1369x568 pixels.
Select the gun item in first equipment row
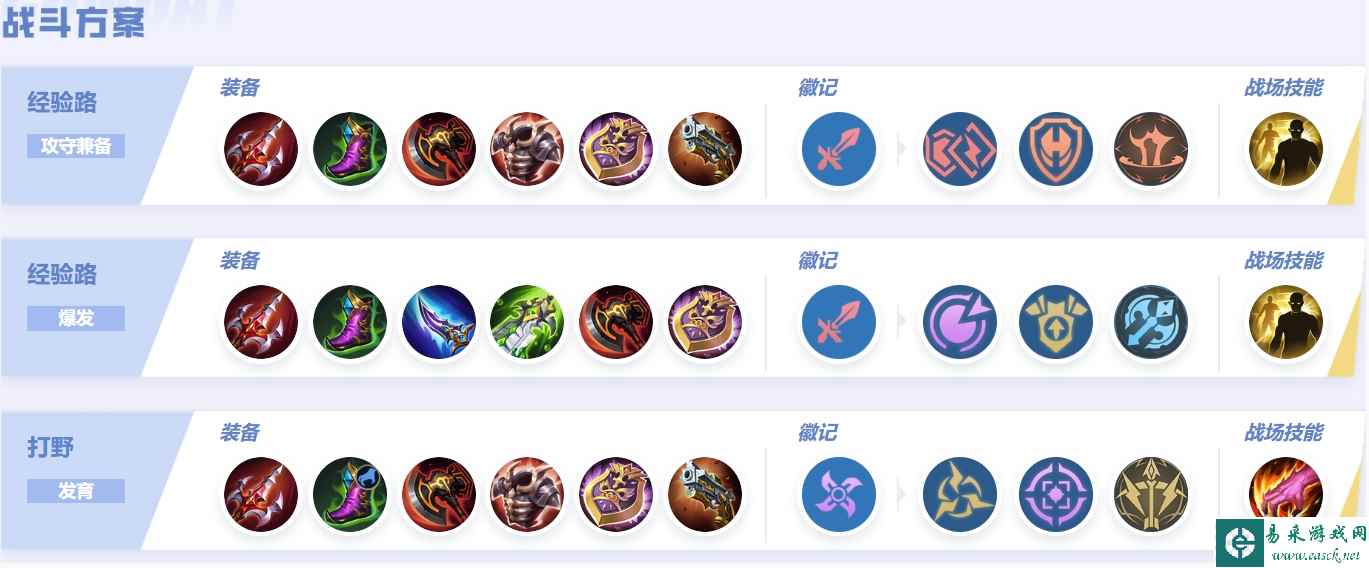pos(705,149)
